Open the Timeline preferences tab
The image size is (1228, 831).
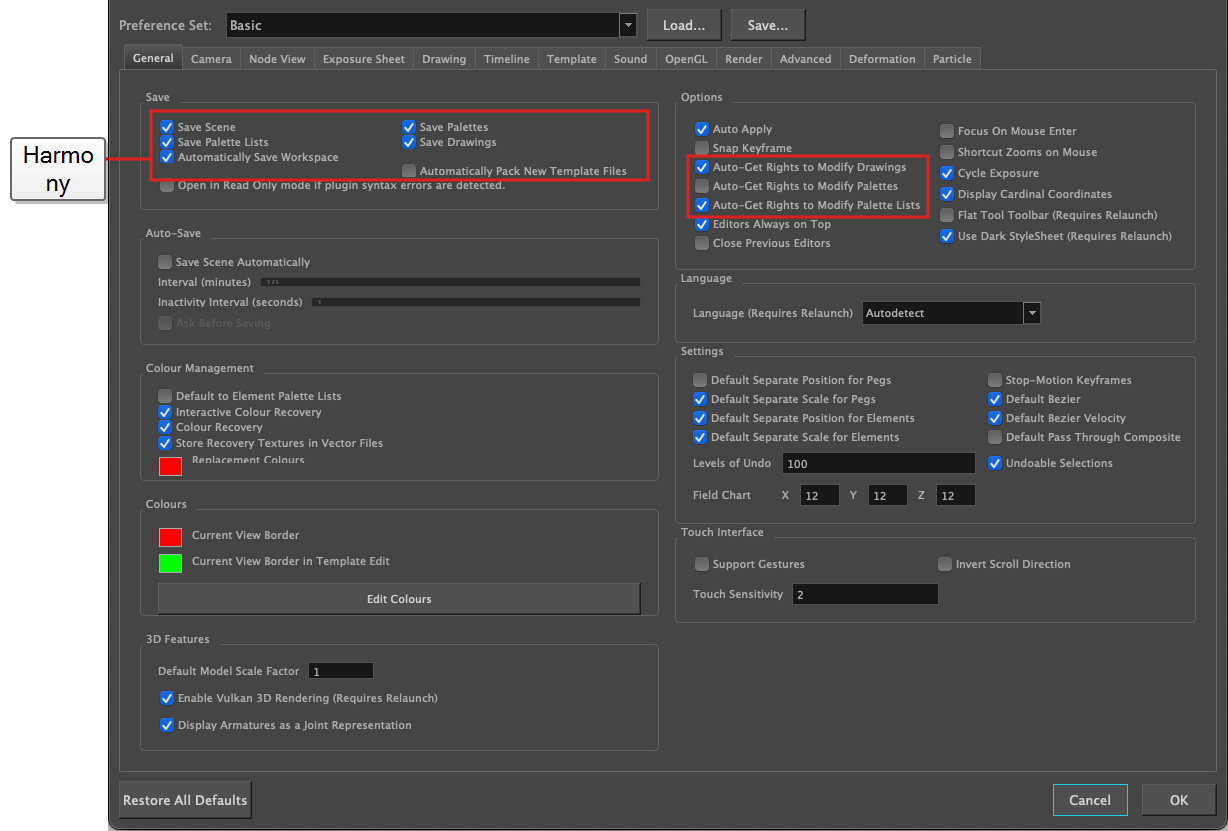pyautogui.click(x=507, y=59)
